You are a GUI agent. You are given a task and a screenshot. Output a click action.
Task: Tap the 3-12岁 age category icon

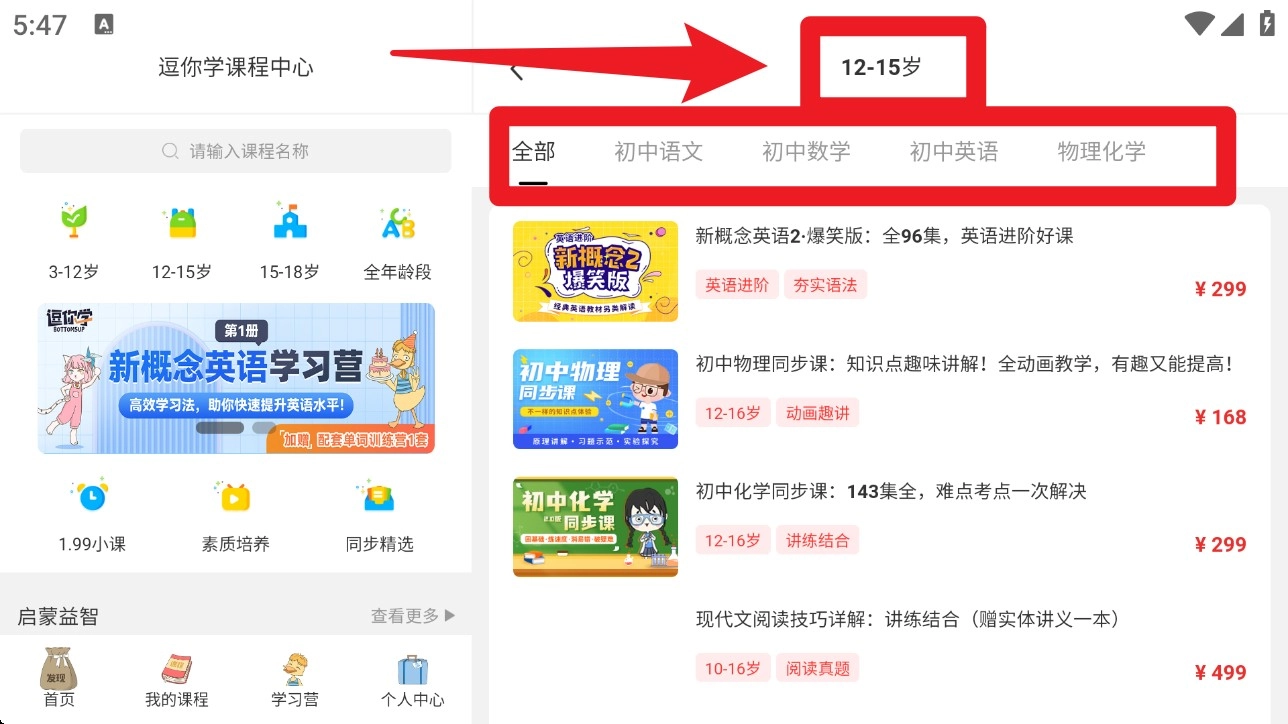(74, 221)
